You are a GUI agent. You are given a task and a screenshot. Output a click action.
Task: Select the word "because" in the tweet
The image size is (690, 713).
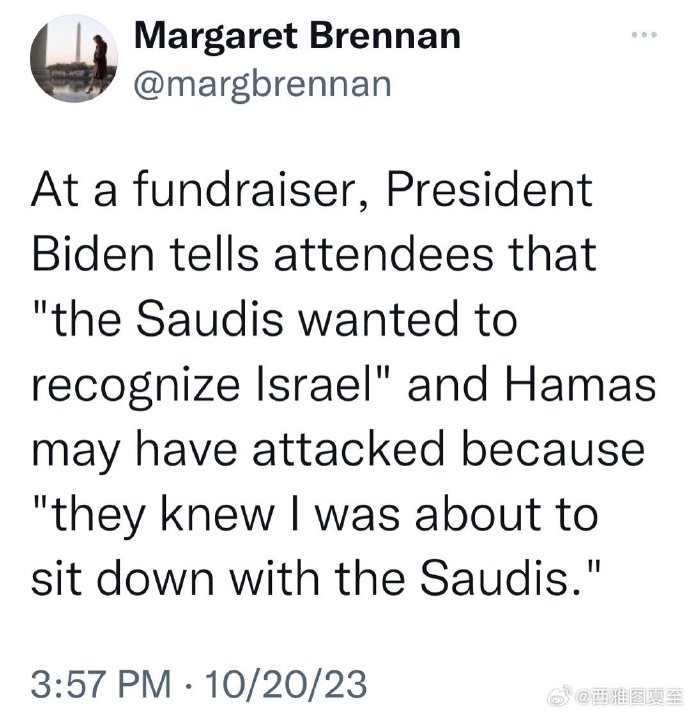[x=554, y=450]
